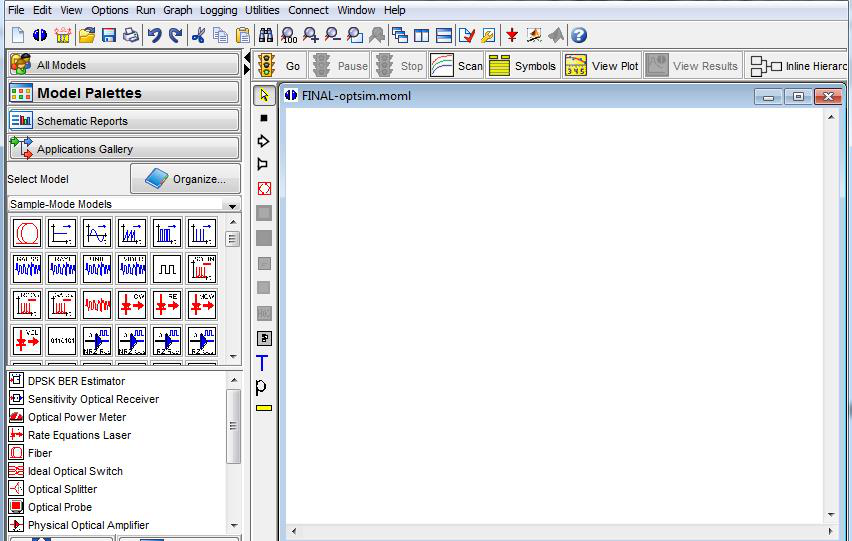Image resolution: width=852 pixels, height=541 pixels.
Task: Open the Logging menu
Action: pos(218,10)
